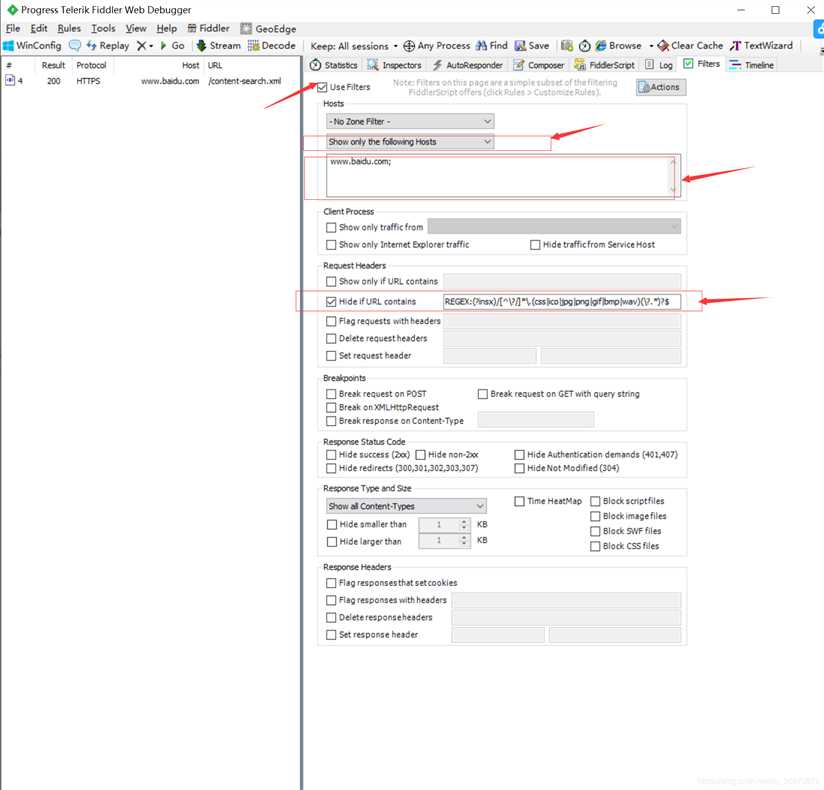This screenshot has width=824, height=790.
Task: Open the Help menu
Action: (x=167, y=28)
